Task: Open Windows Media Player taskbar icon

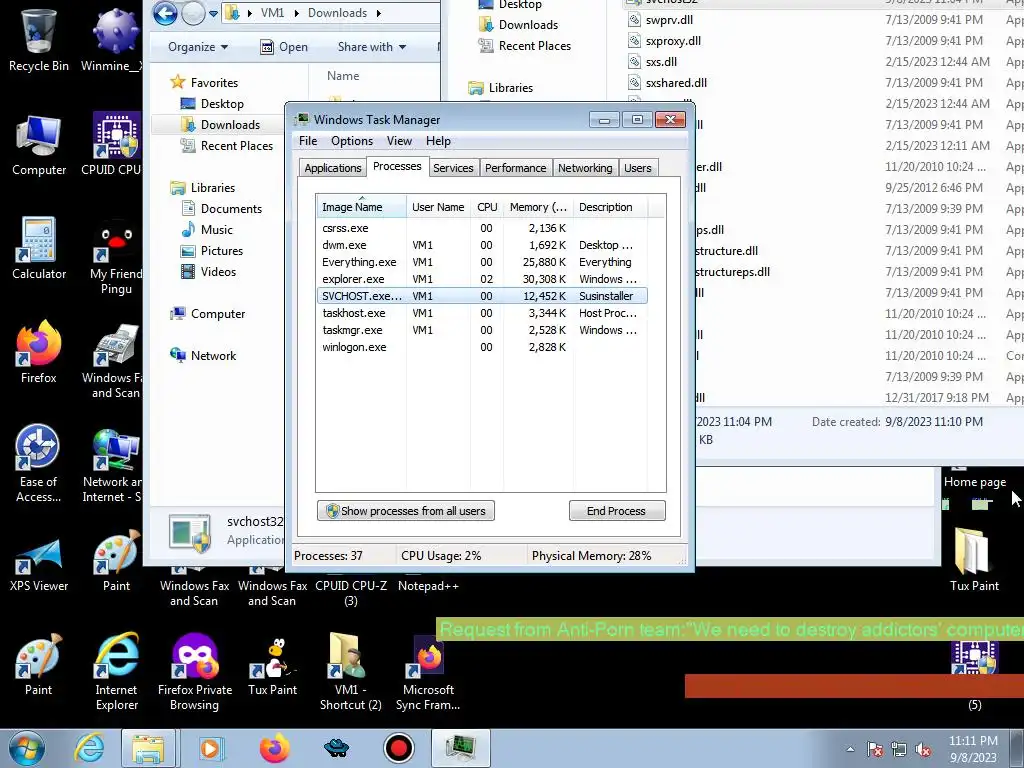Action: tap(210, 748)
